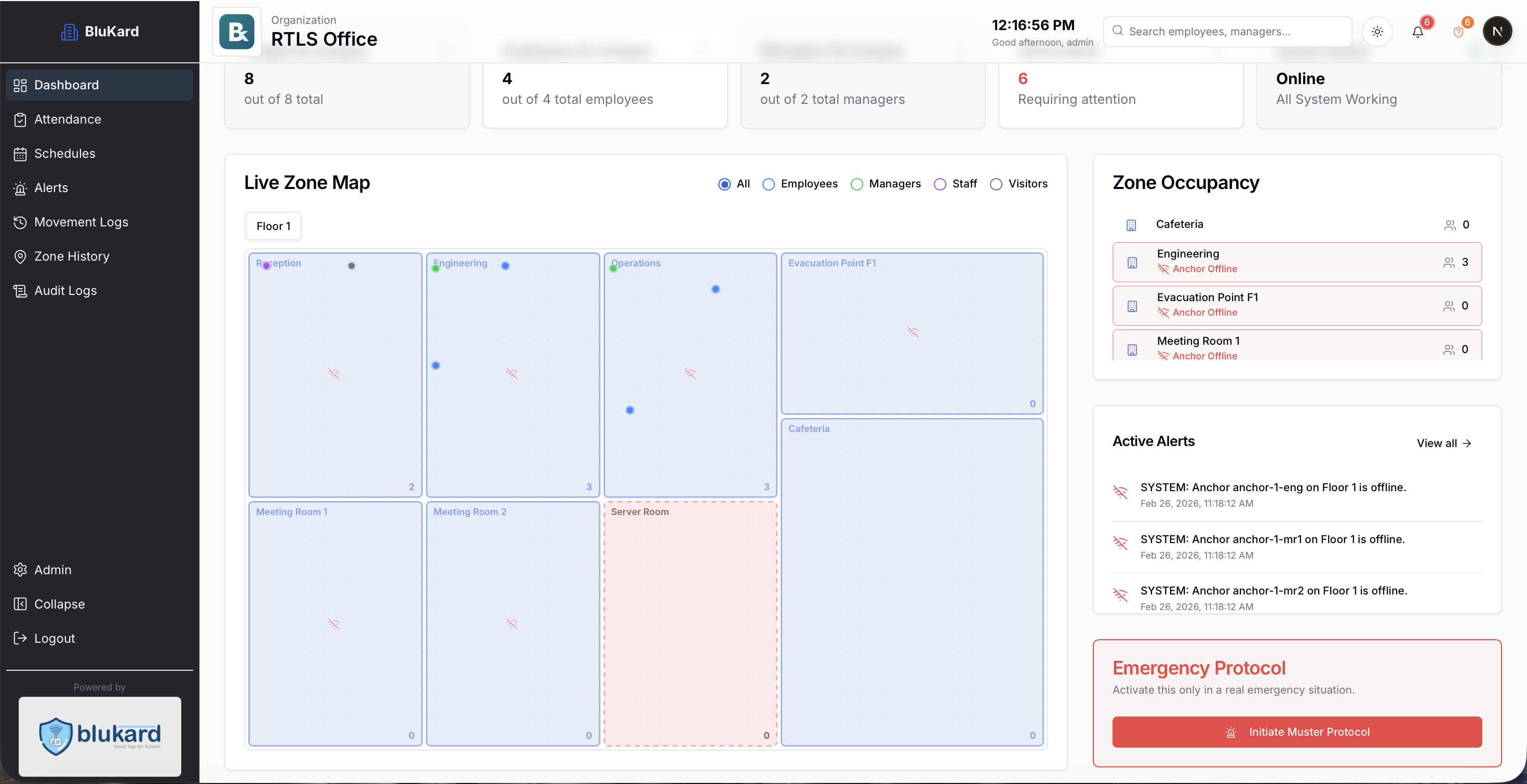Select the Employees radio filter

[768, 184]
